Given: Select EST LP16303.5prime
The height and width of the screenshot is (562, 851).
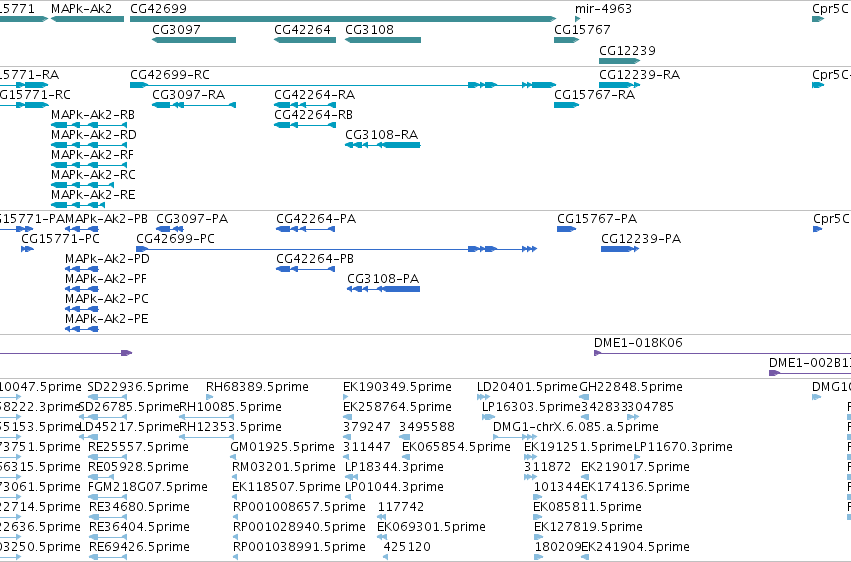Looking at the screenshot, I should pos(488,417).
